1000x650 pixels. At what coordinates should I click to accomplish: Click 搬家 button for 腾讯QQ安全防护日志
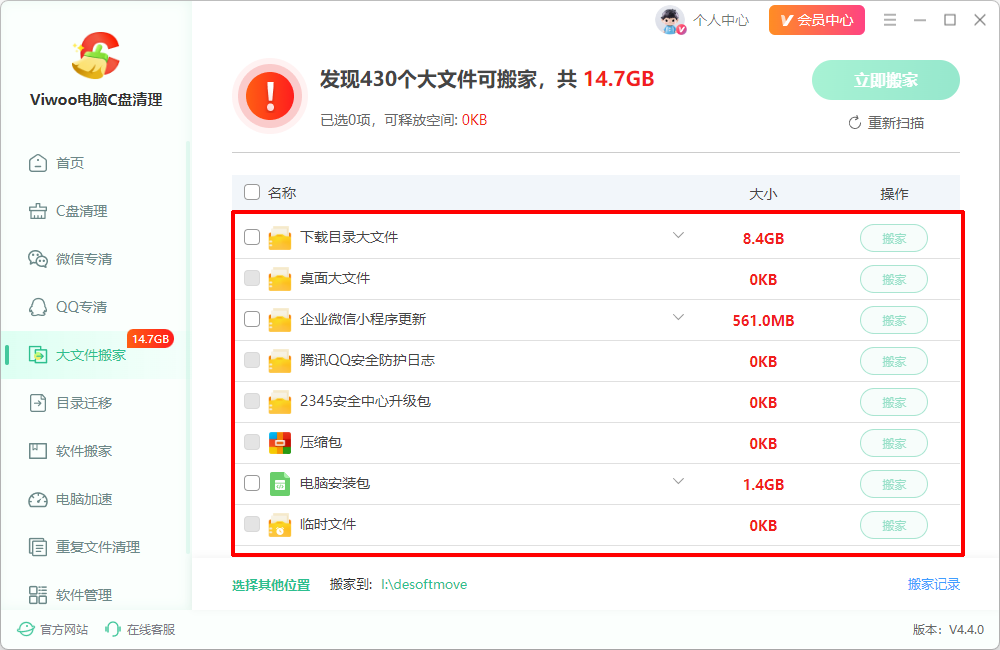coord(893,362)
